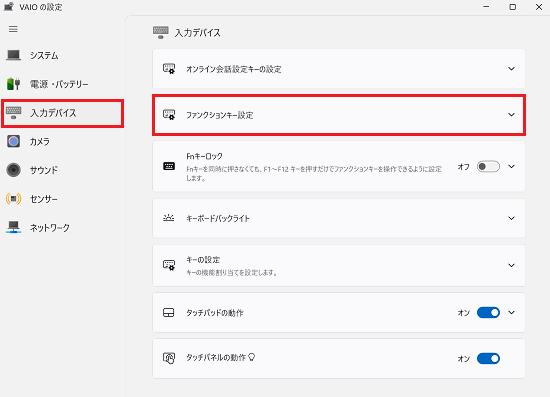
Task: Minimize the VAIO の設定 window
Action: [x=486, y=7]
